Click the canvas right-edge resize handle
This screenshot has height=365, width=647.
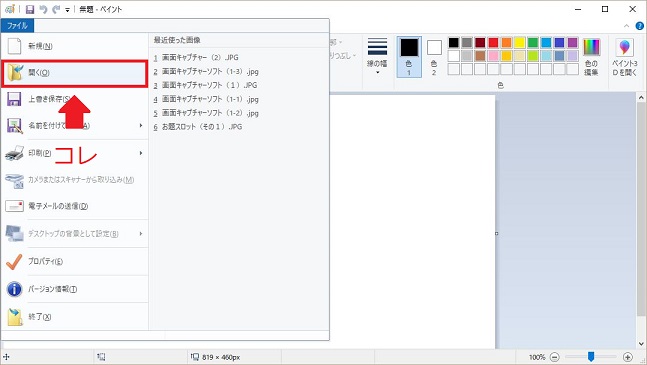click(x=496, y=233)
